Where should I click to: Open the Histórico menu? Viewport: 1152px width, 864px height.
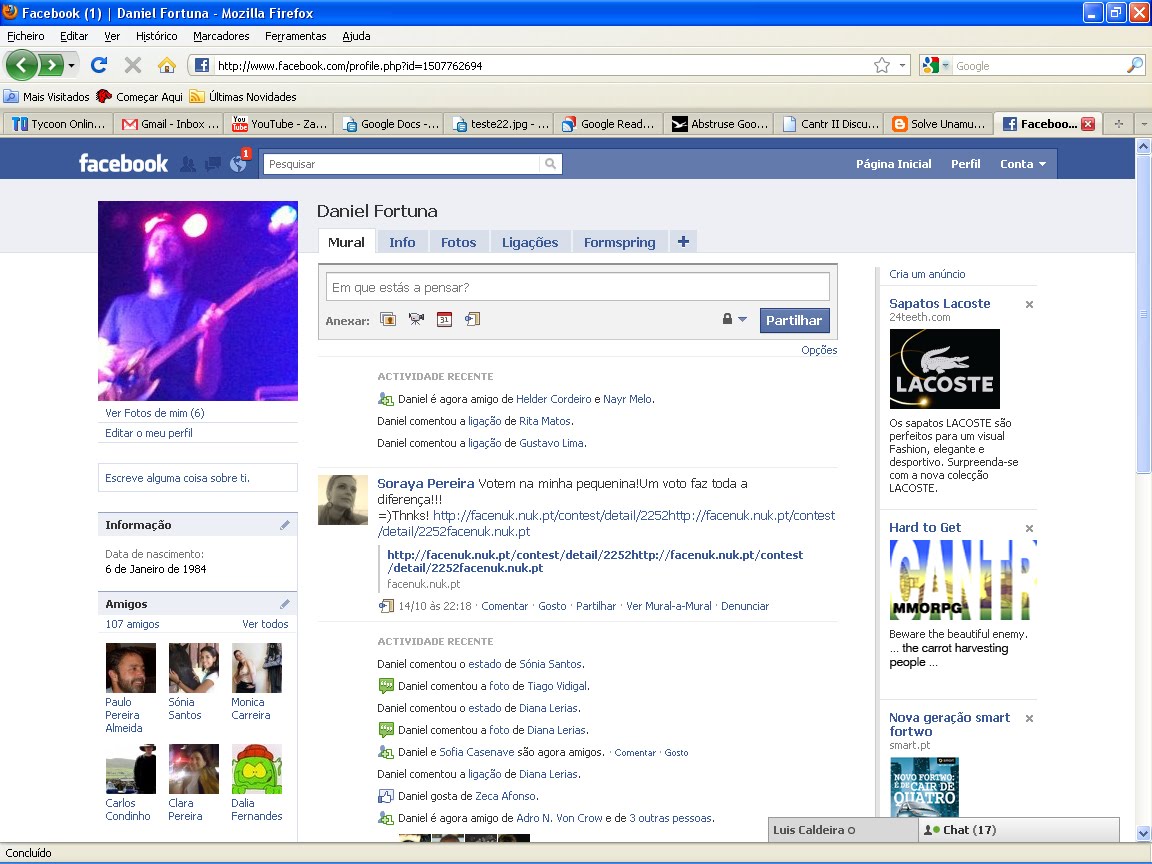click(x=156, y=36)
